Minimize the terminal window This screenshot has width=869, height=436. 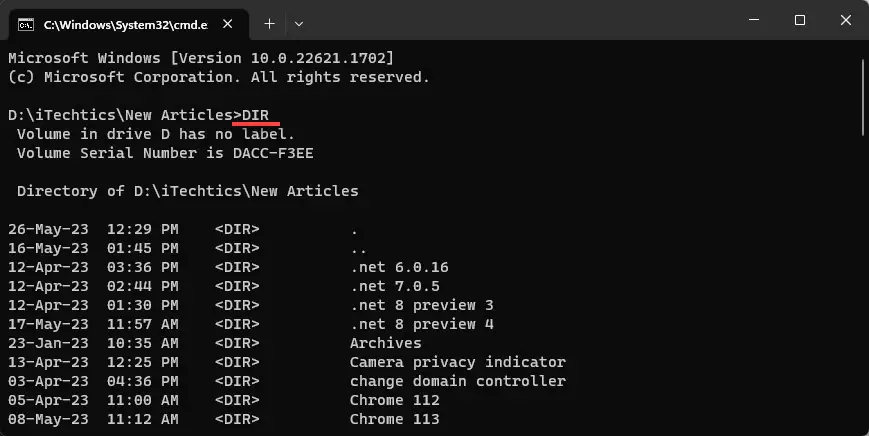pyautogui.click(x=754, y=20)
